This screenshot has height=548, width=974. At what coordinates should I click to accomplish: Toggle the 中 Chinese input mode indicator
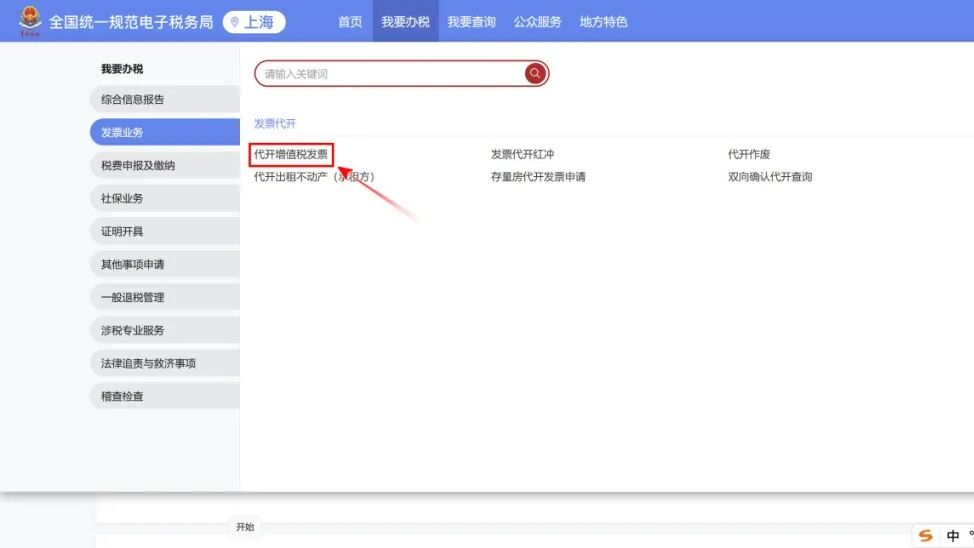point(952,536)
